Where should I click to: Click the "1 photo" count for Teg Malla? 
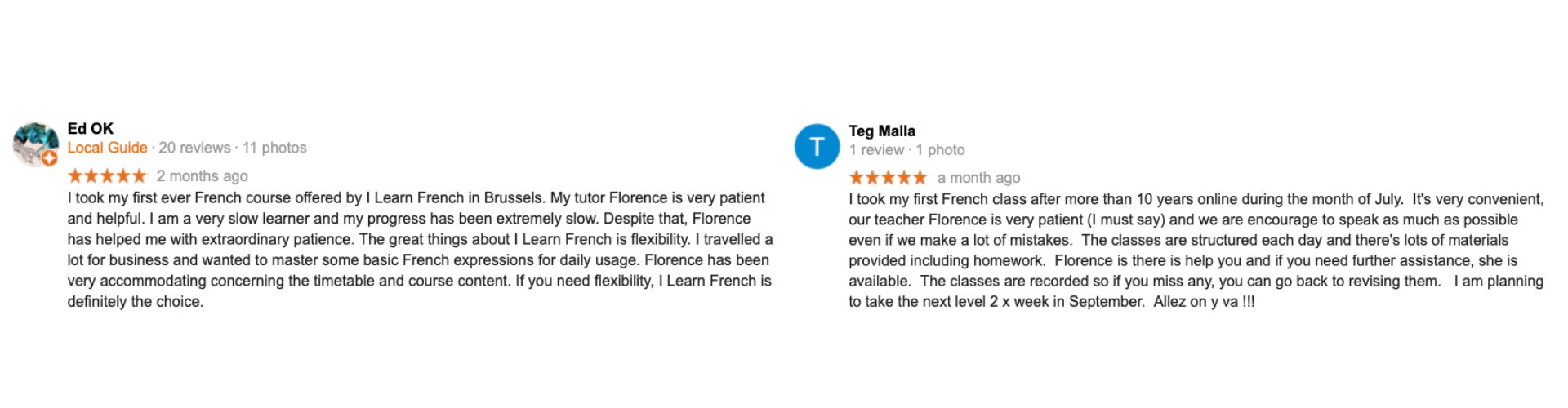940,150
